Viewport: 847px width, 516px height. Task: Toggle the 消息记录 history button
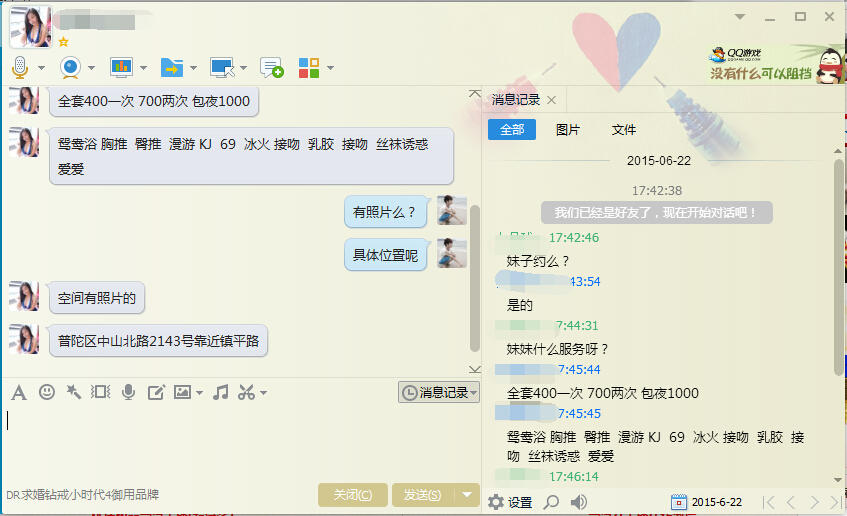point(439,392)
